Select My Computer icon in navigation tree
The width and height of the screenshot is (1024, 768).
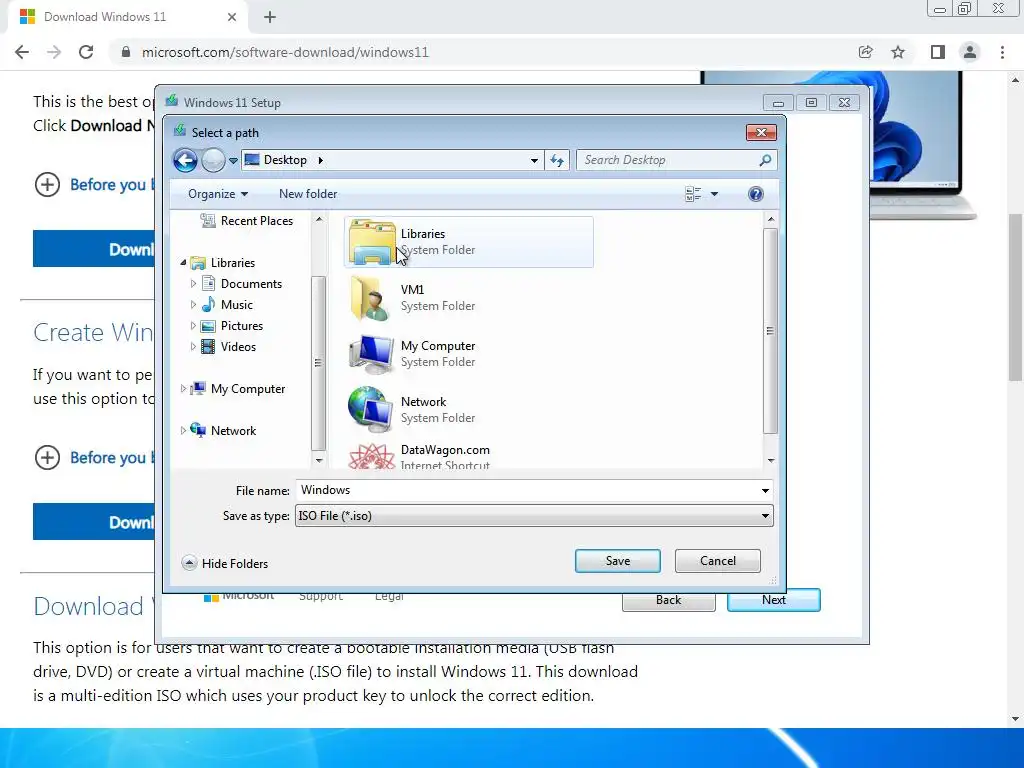pyautogui.click(x=198, y=389)
